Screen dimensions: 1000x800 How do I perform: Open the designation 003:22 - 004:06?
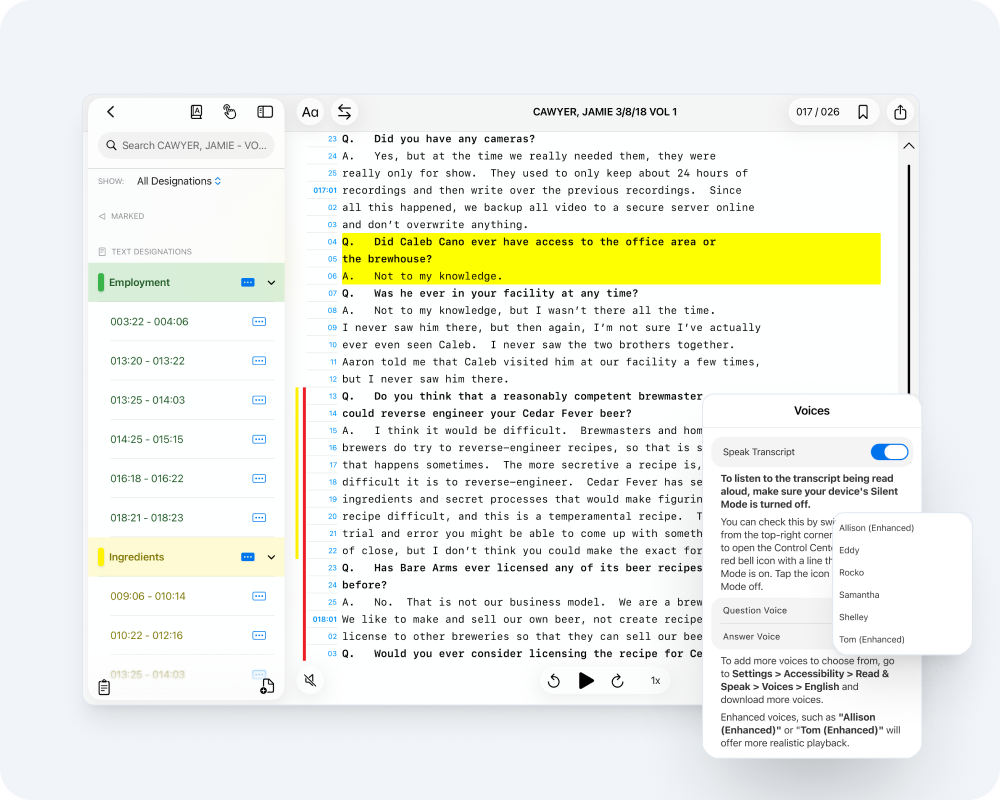(x=149, y=322)
